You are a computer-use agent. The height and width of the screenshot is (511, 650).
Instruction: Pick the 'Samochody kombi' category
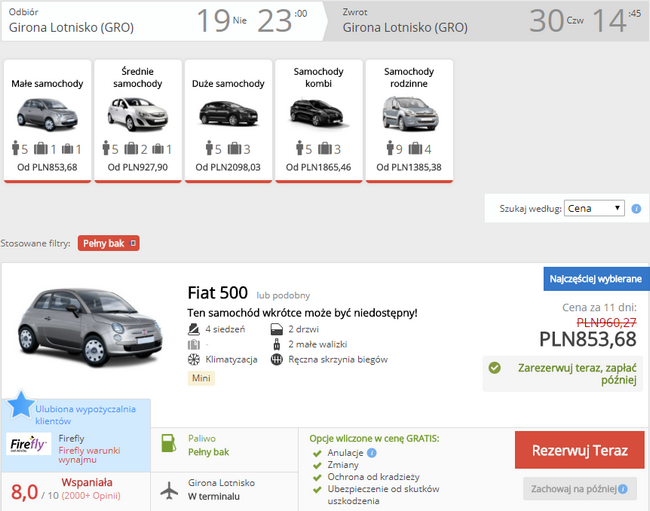click(x=318, y=120)
